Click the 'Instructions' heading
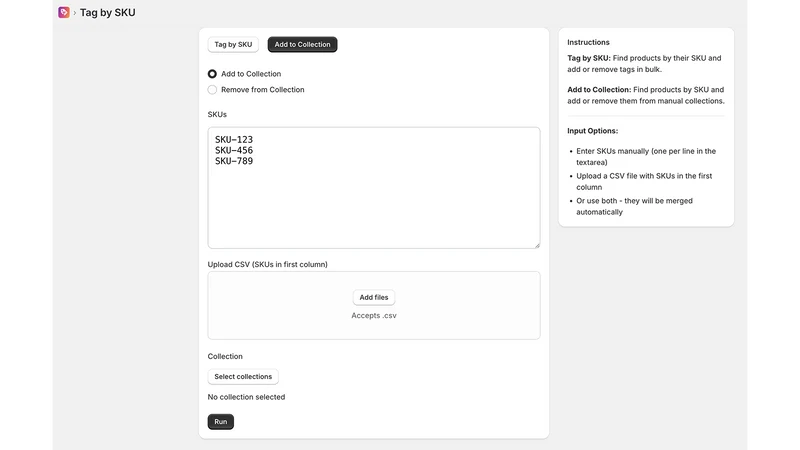This screenshot has width=800, height=450. (x=588, y=42)
